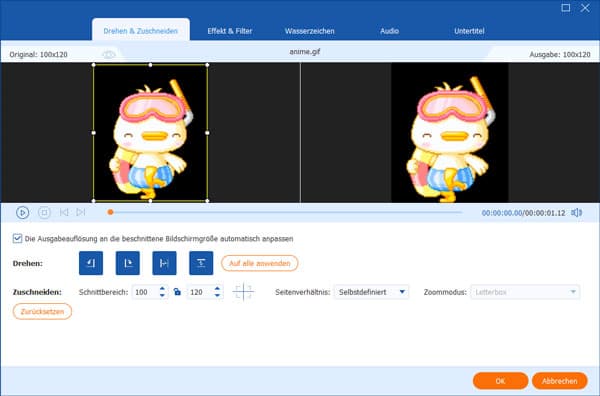Rotate the image right 90 degrees
Screen dimensions: 600x396
point(127,263)
